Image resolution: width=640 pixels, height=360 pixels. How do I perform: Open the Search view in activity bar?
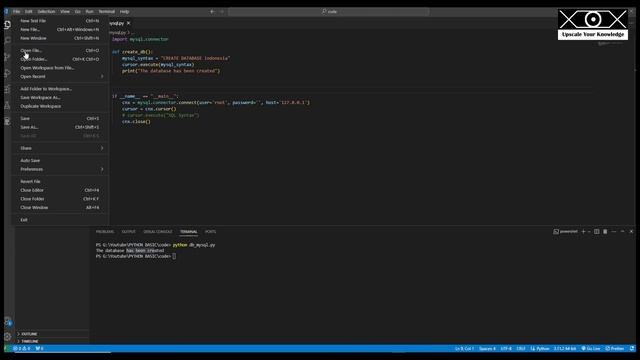7,40
